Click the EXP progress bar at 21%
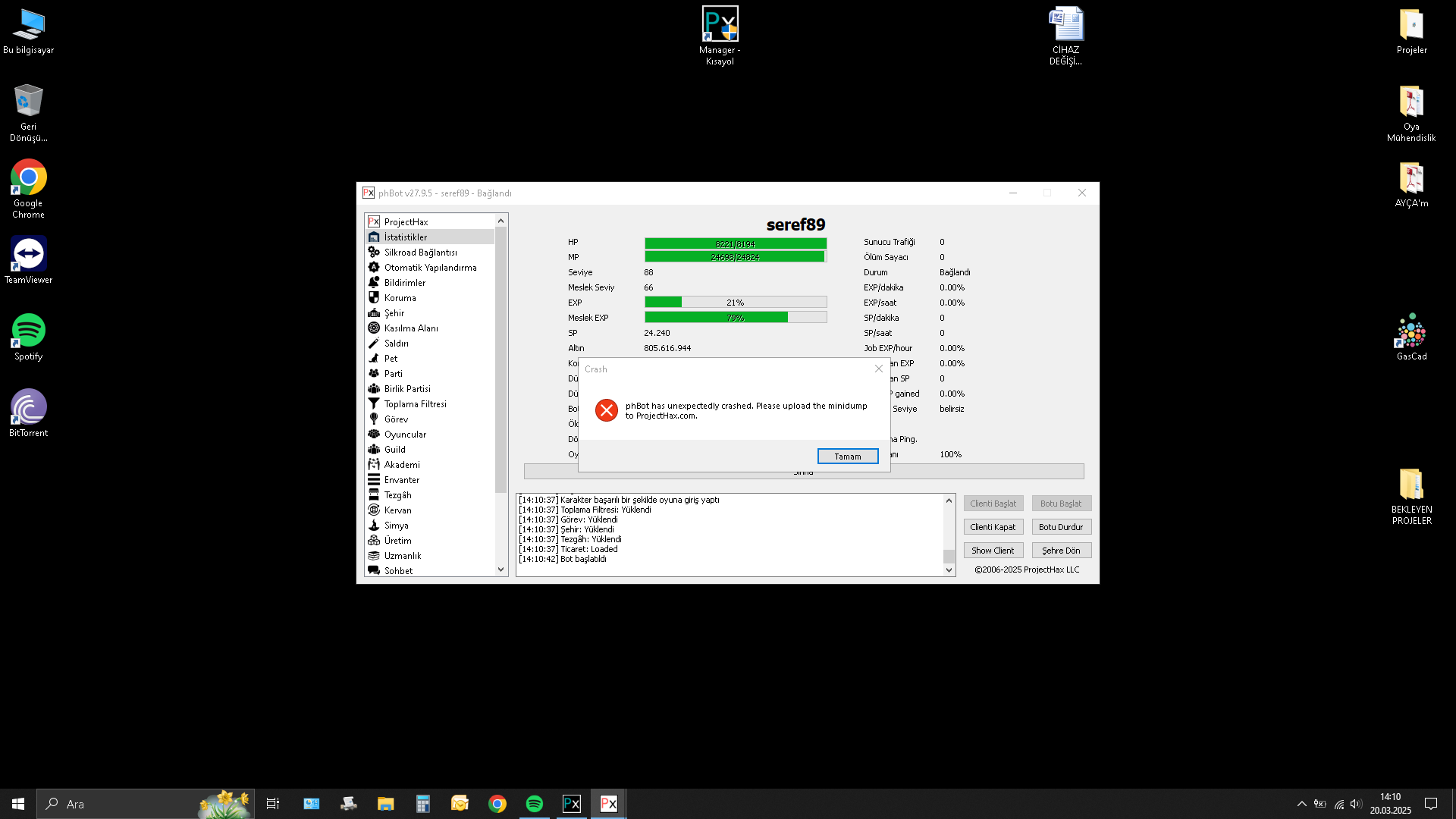 tap(735, 302)
